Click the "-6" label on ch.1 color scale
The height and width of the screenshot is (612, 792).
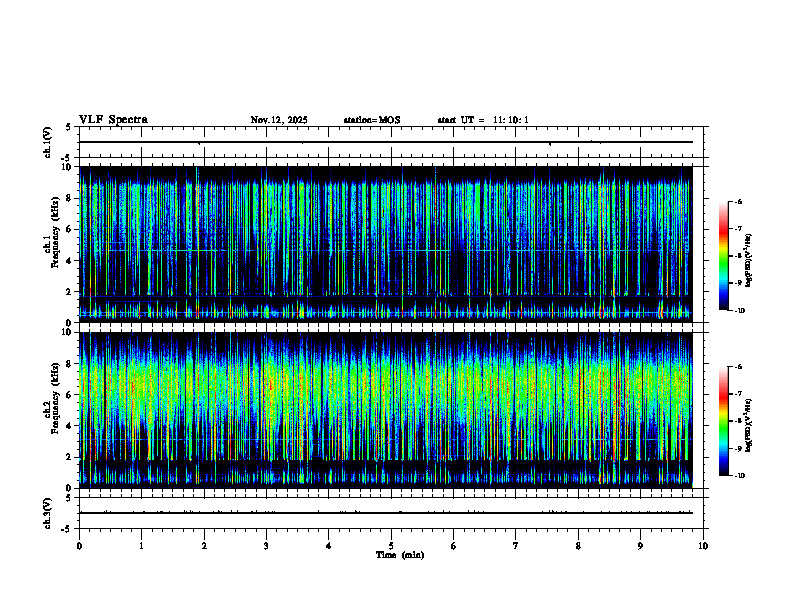737,201
